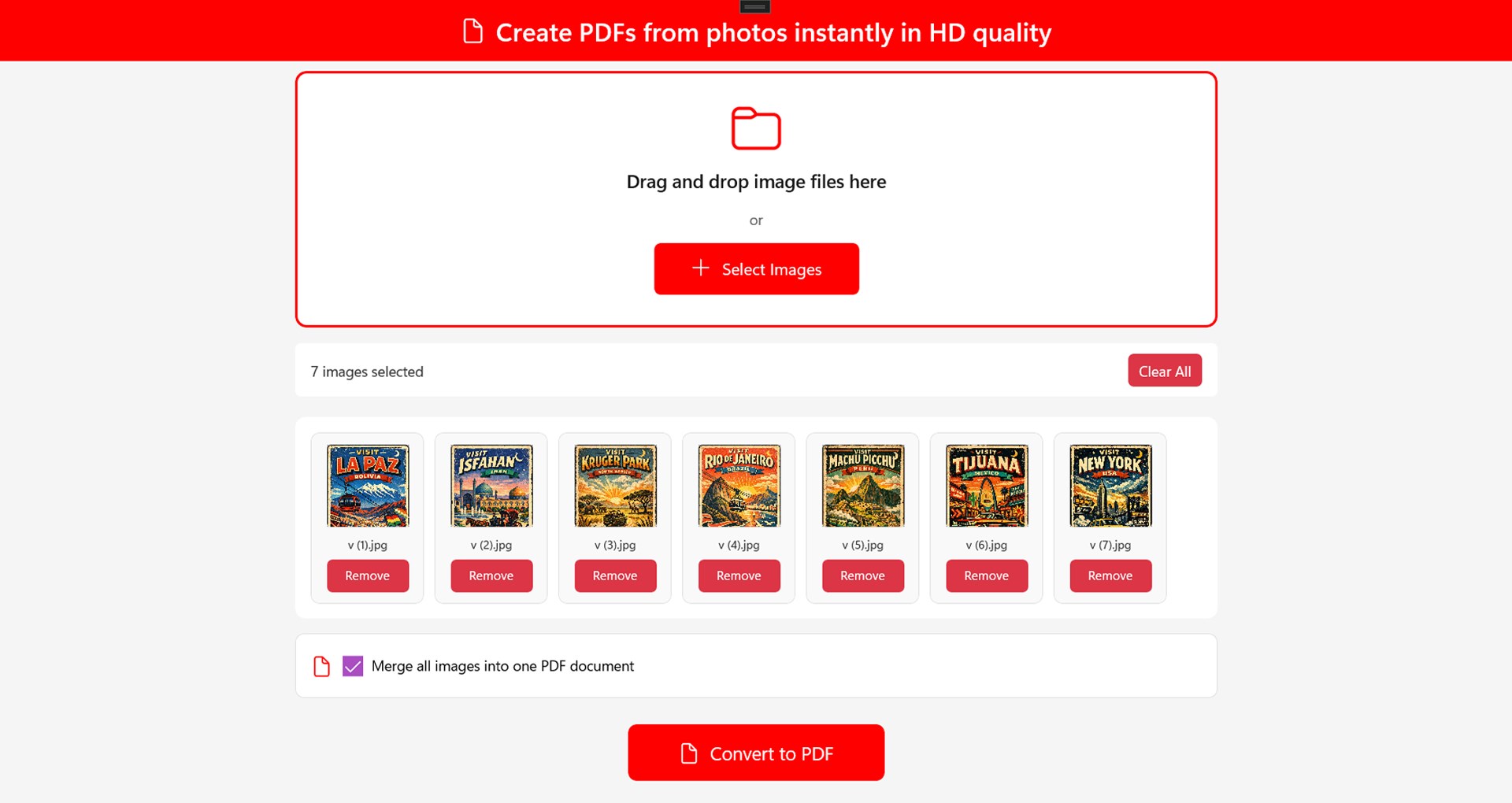1512x803 pixels.
Task: Remove the v (4).jpg Rio de Janeiro image
Action: [x=739, y=575]
